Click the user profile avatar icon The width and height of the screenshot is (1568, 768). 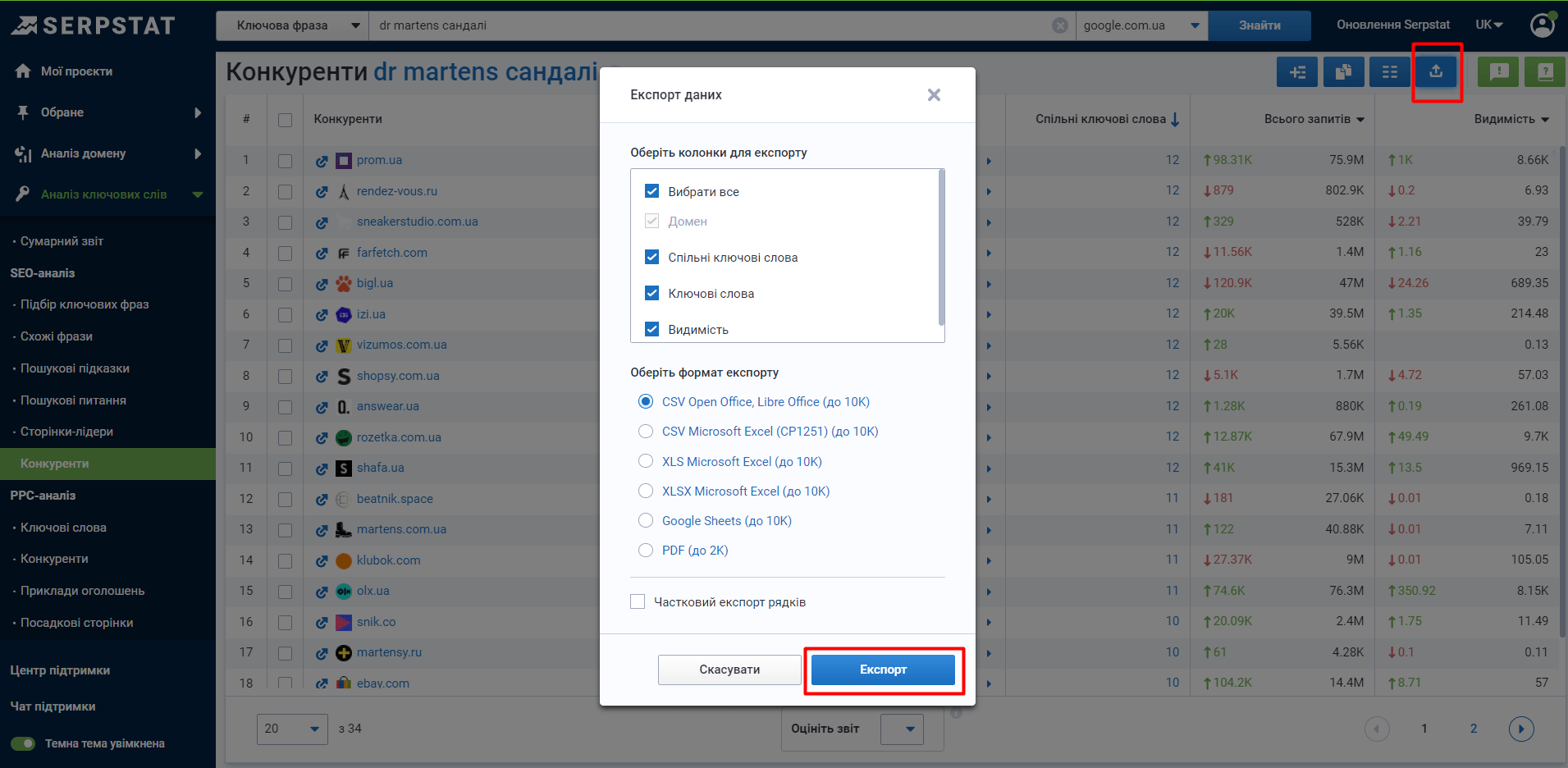(1542, 25)
